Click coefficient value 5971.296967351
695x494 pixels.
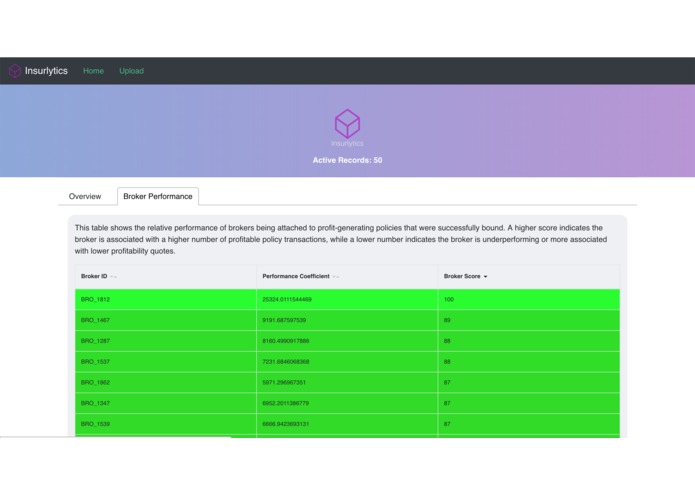coord(284,382)
